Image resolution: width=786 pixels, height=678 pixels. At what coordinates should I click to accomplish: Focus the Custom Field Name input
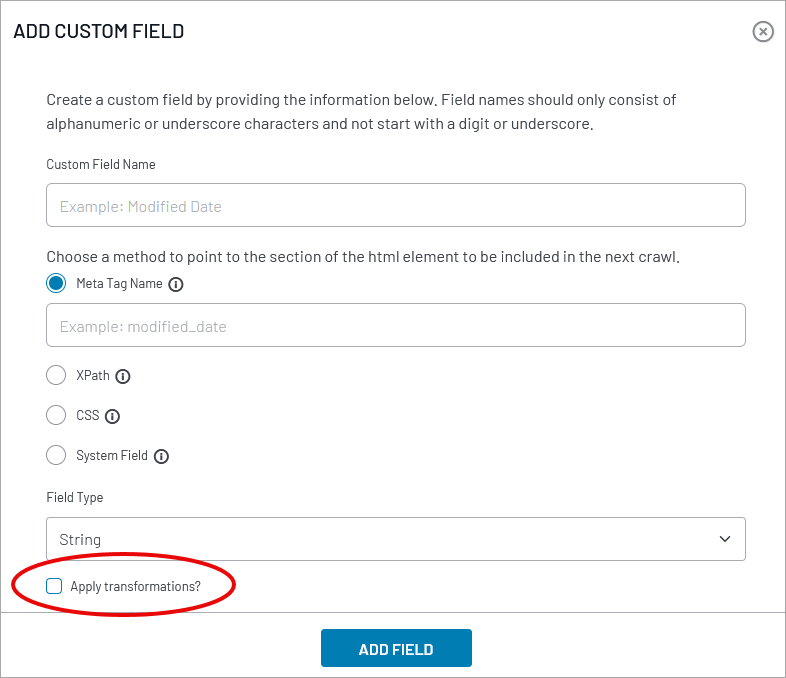coord(395,205)
